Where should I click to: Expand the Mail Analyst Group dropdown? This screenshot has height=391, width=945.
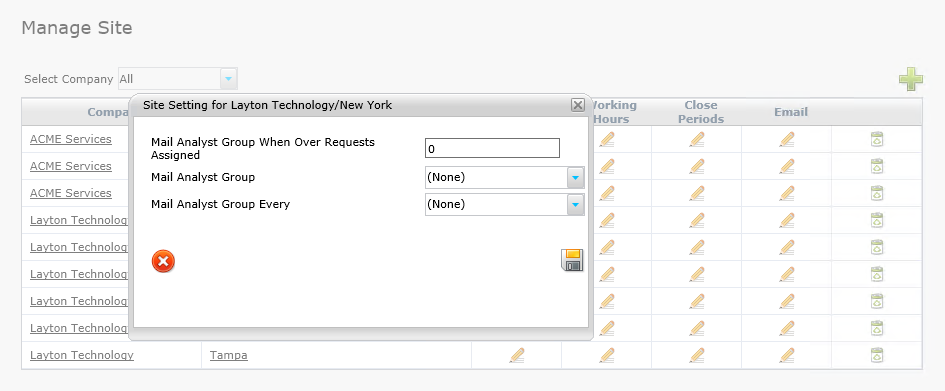click(576, 178)
